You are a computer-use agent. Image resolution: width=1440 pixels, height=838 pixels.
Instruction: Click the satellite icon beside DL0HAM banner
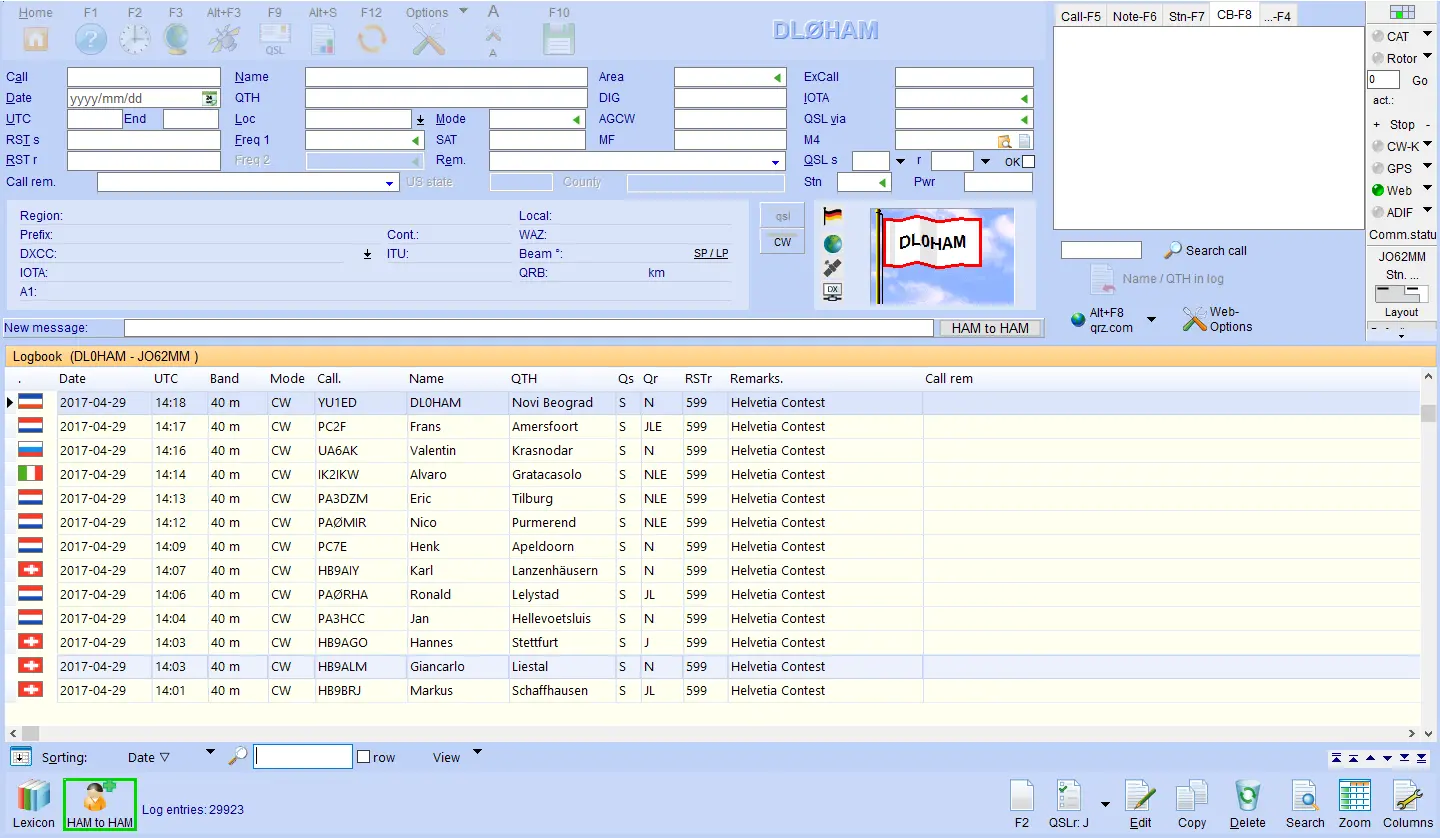(x=832, y=268)
